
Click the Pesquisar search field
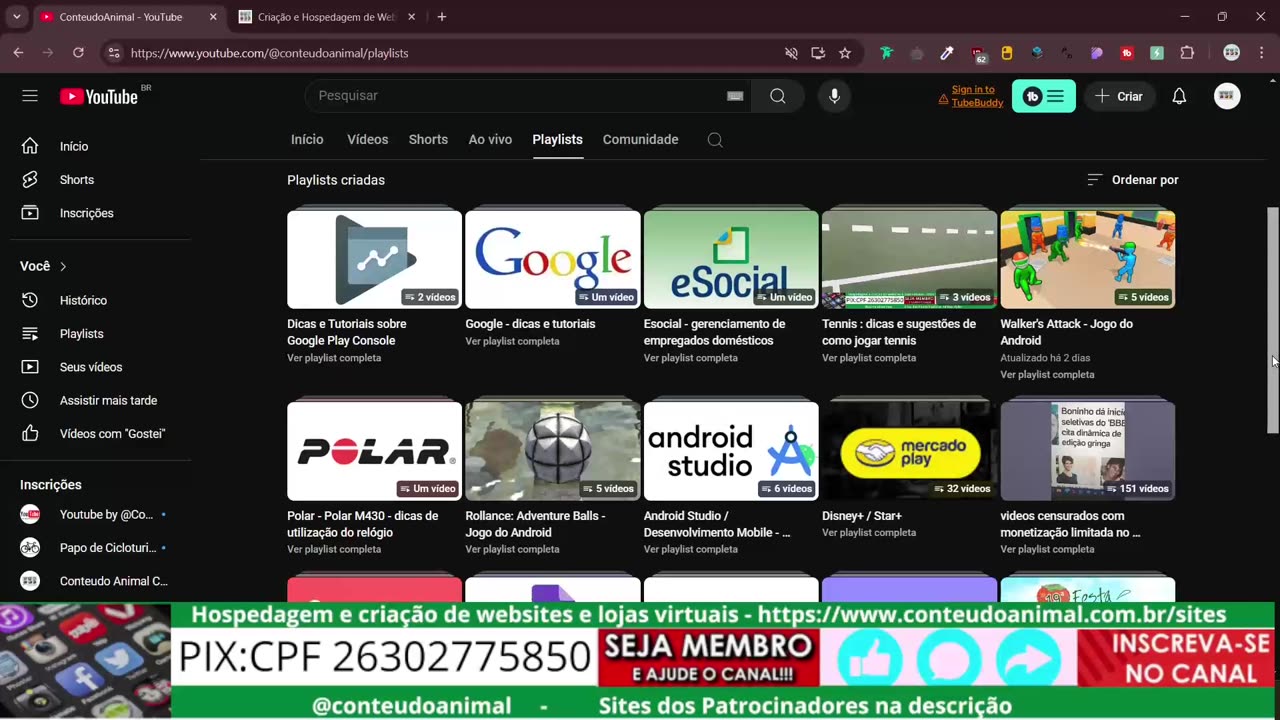click(x=515, y=96)
